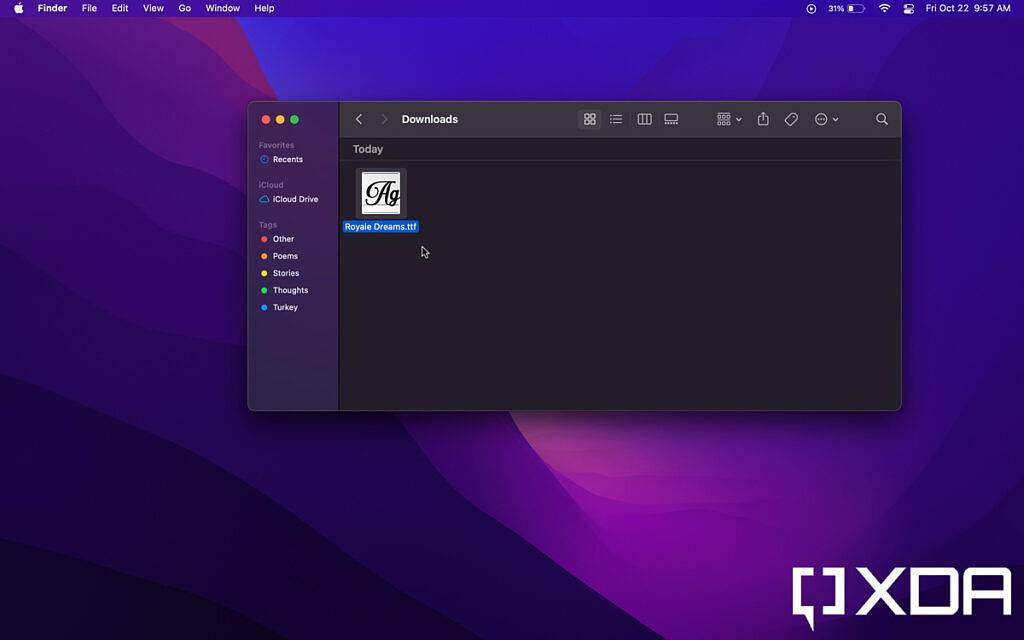The width and height of the screenshot is (1024, 640).
Task: Switch to gallery view
Action: coord(671,119)
